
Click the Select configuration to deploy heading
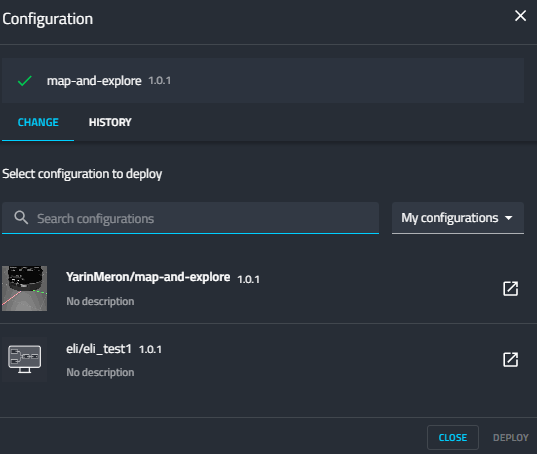tap(82, 174)
